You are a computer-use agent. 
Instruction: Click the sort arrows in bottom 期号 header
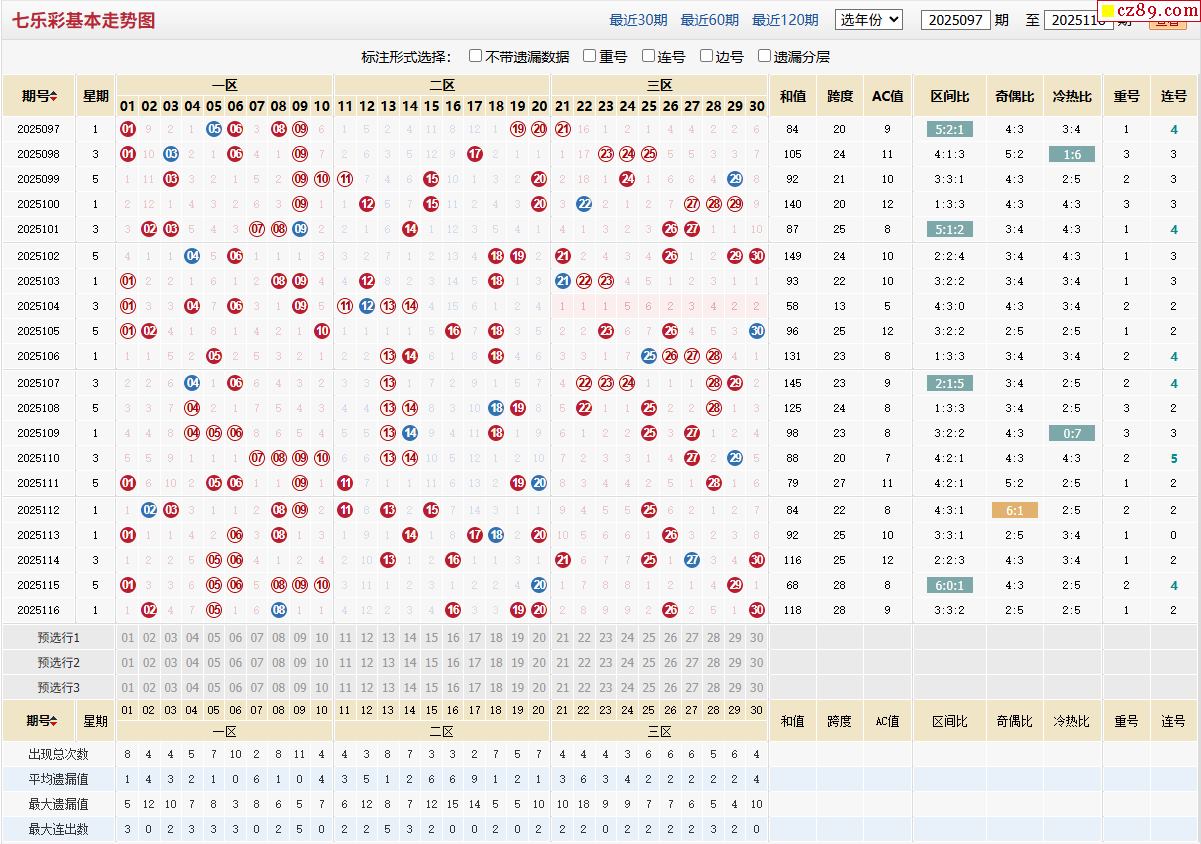54,721
